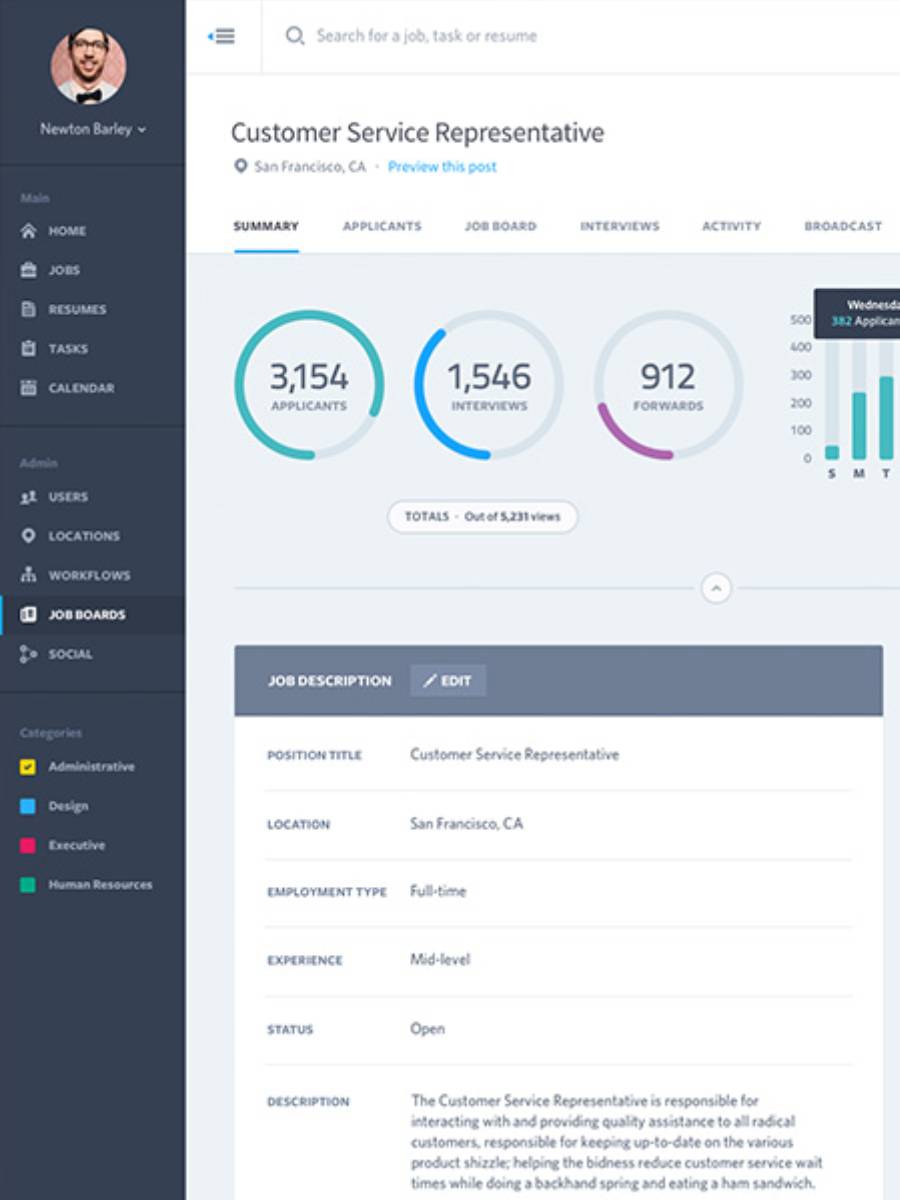The width and height of the screenshot is (900, 1200).
Task: Select the Executive pink color swatch
Action: pyautogui.click(x=28, y=846)
